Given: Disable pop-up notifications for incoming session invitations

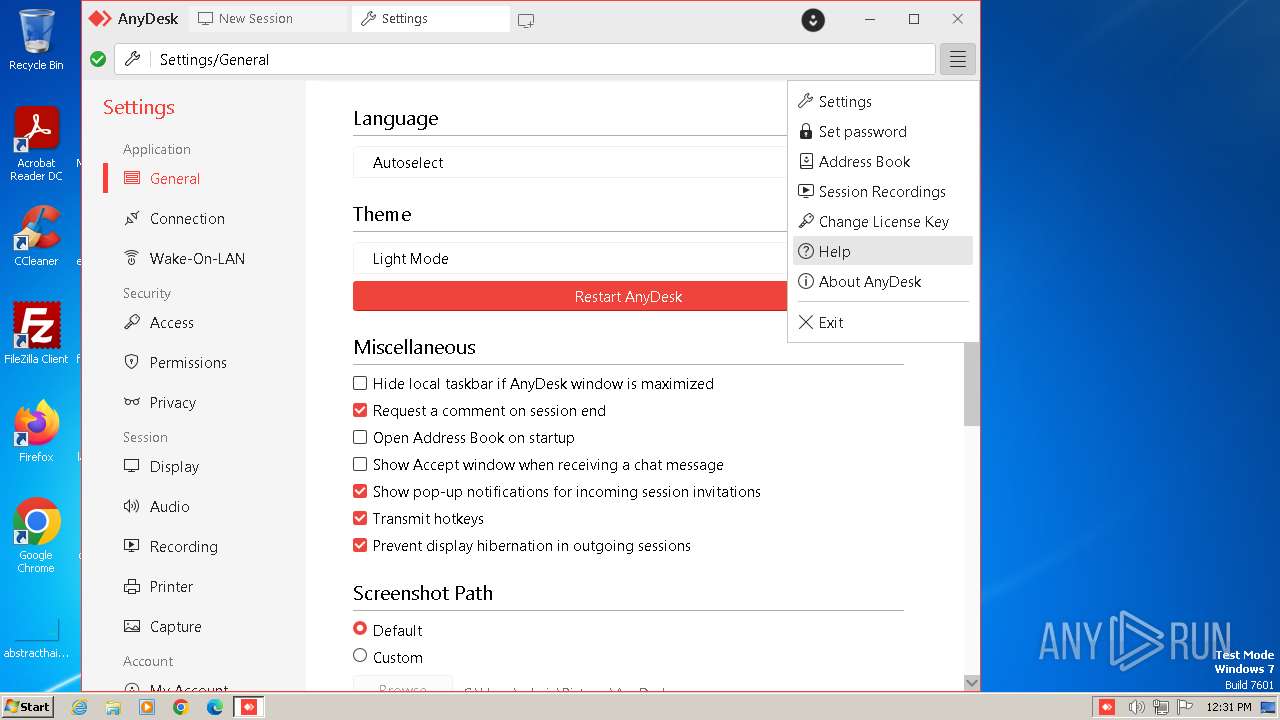Looking at the screenshot, I should pos(360,491).
